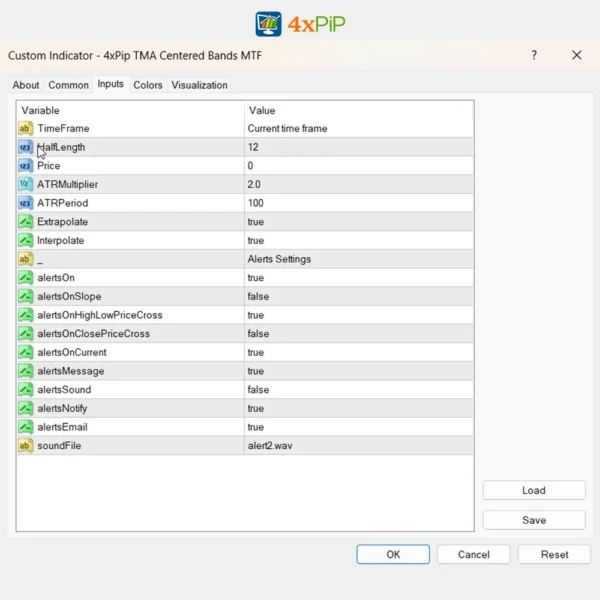Open the Interpolate value dropdown

(256, 241)
